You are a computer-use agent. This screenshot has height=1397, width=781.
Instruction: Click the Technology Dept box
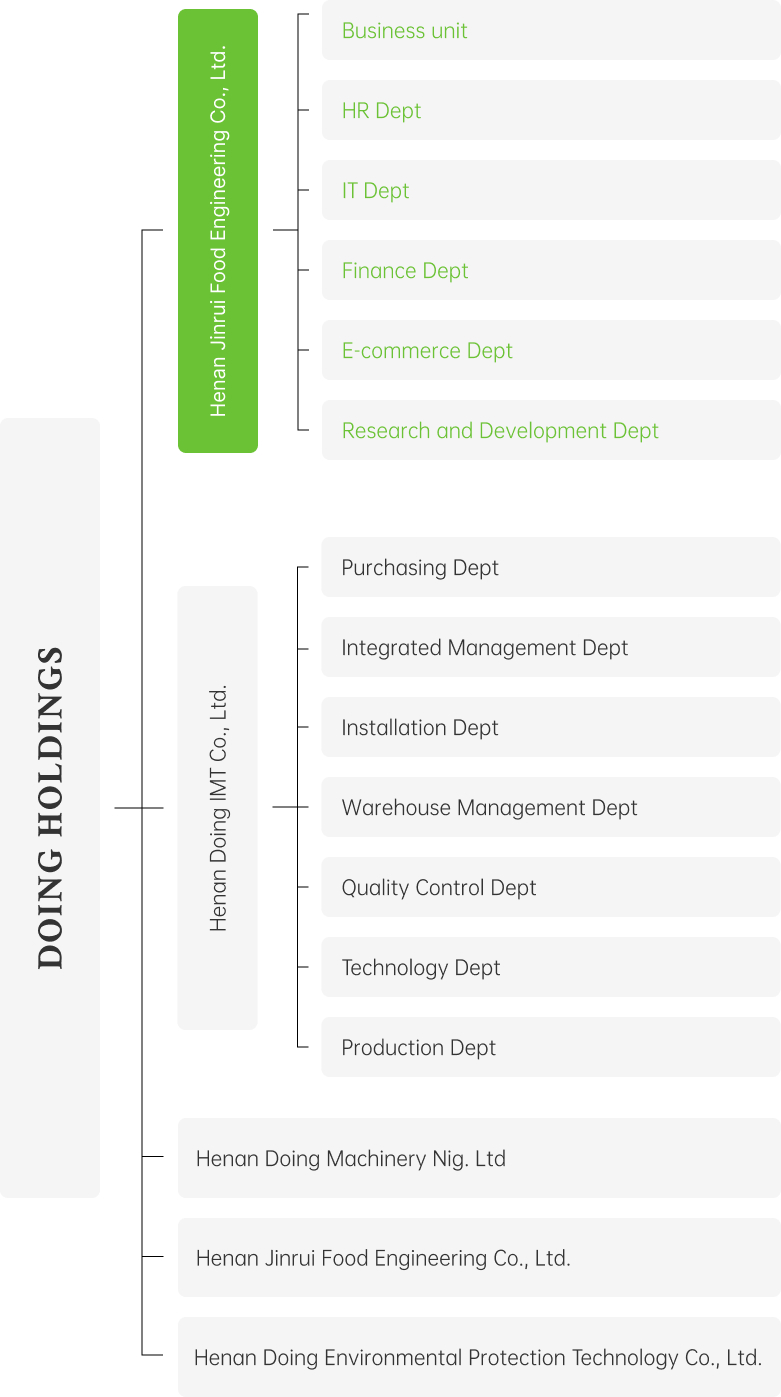pos(551,967)
